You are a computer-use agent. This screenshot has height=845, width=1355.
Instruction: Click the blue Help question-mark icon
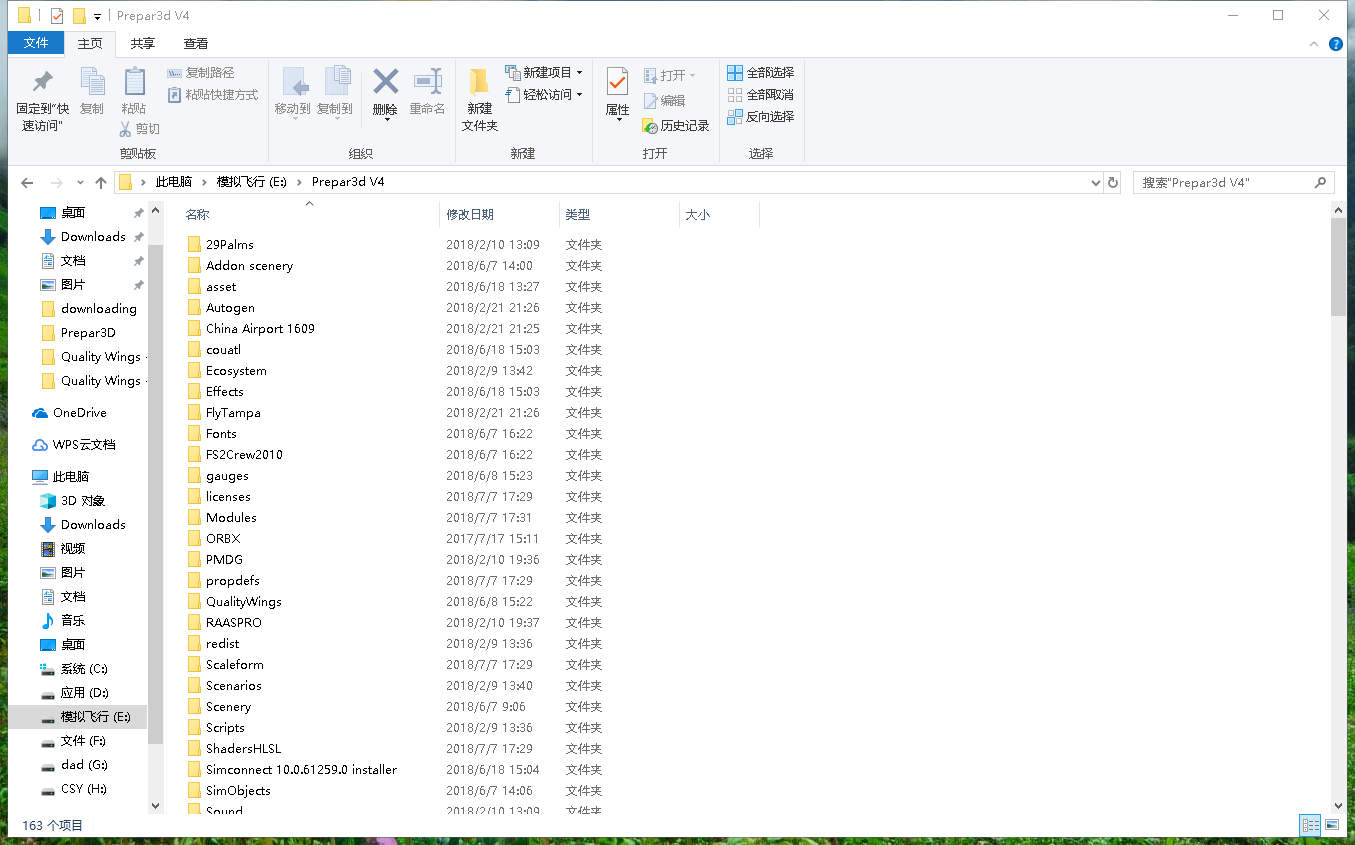[x=1336, y=44]
